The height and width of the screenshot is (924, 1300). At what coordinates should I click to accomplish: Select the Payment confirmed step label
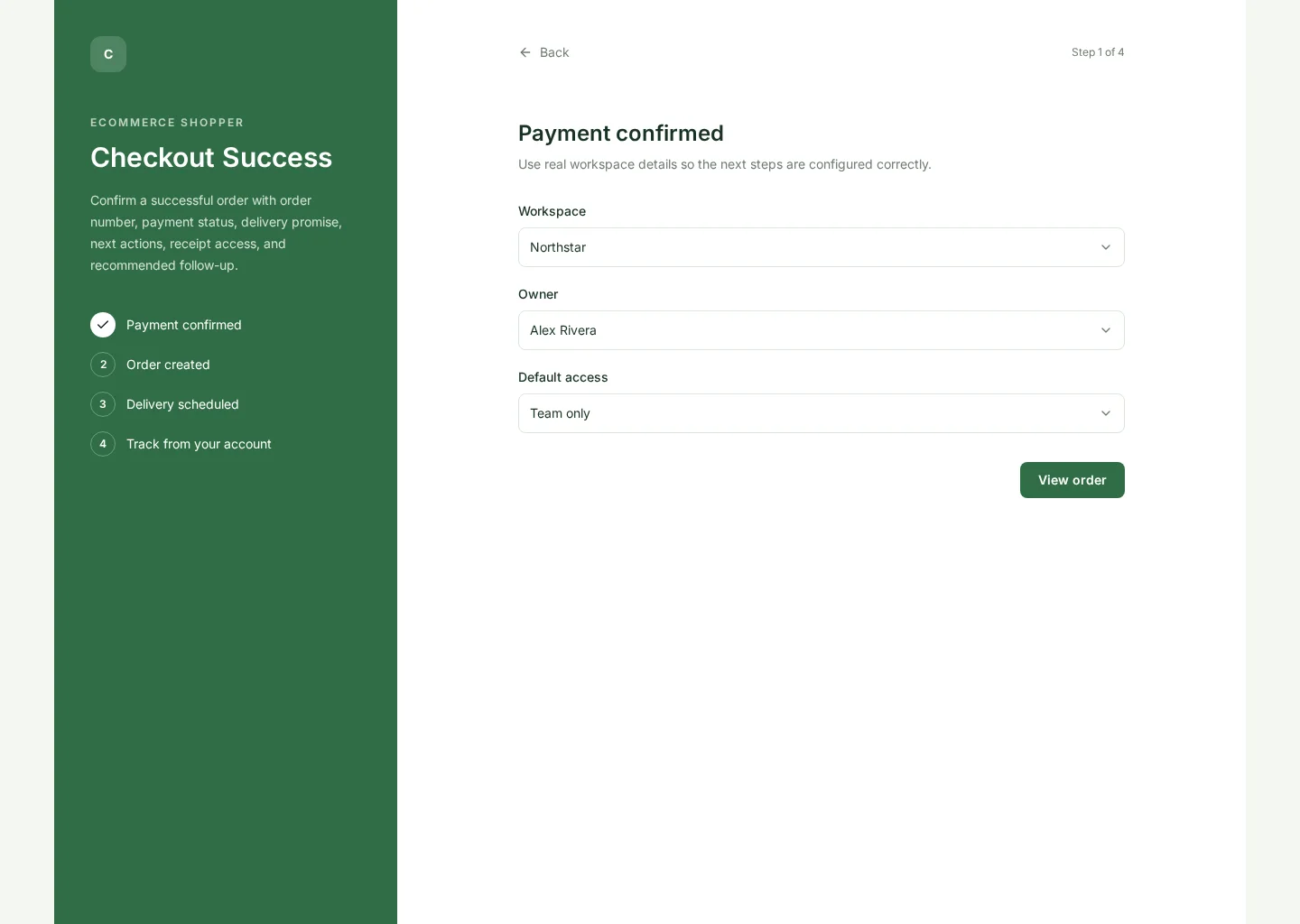(184, 325)
